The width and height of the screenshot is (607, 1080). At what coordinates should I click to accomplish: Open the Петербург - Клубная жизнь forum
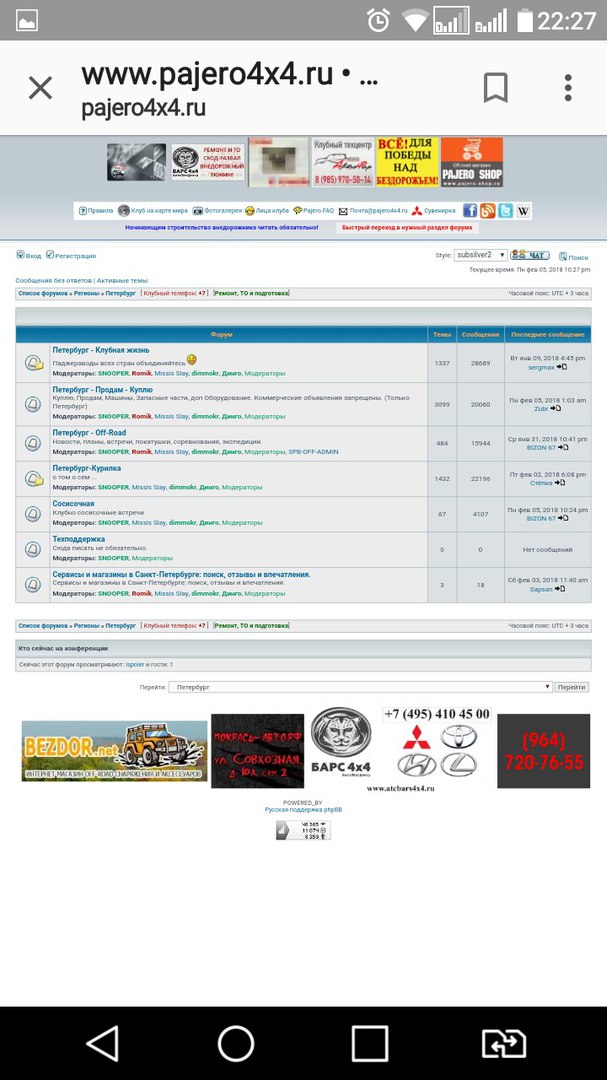tap(100, 350)
